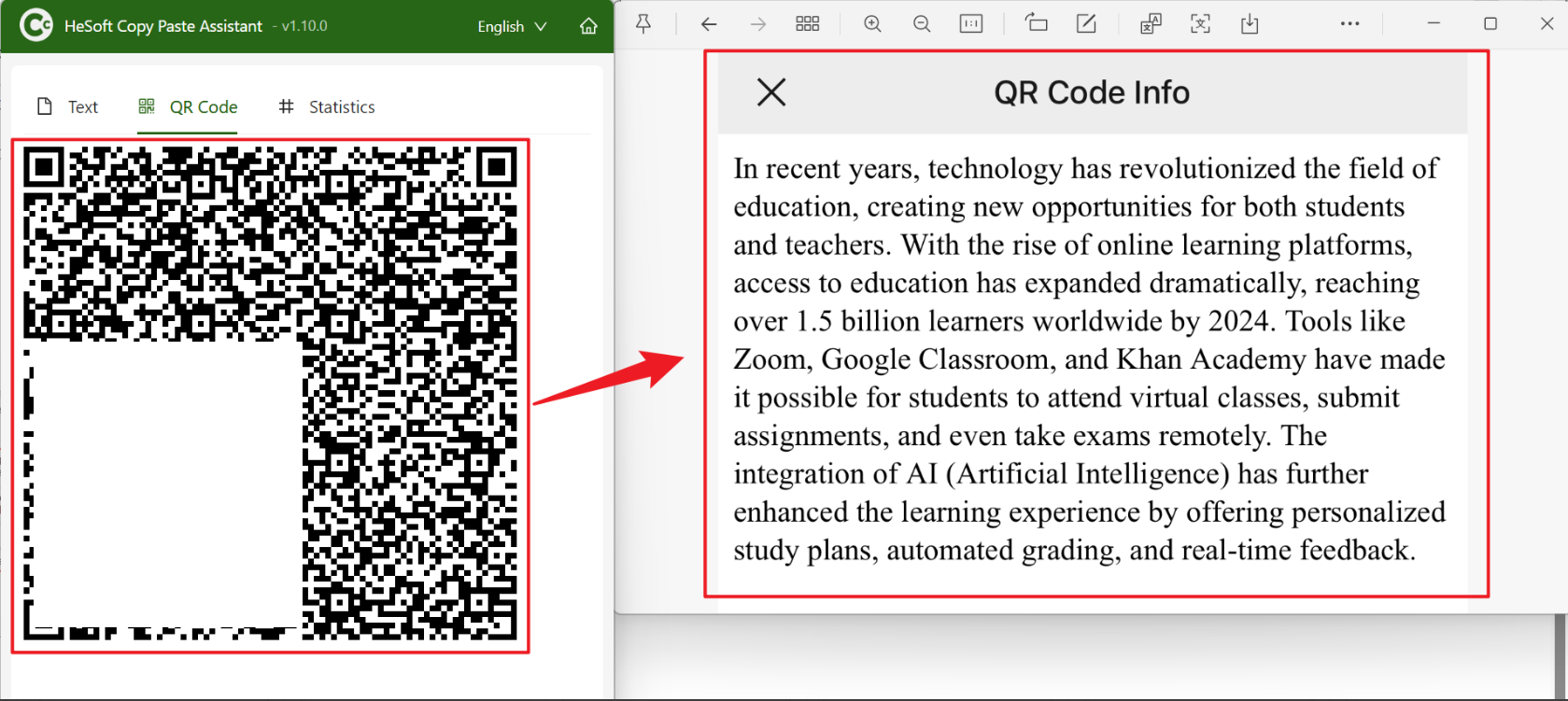Pin the image viewer window on top

tap(643, 23)
